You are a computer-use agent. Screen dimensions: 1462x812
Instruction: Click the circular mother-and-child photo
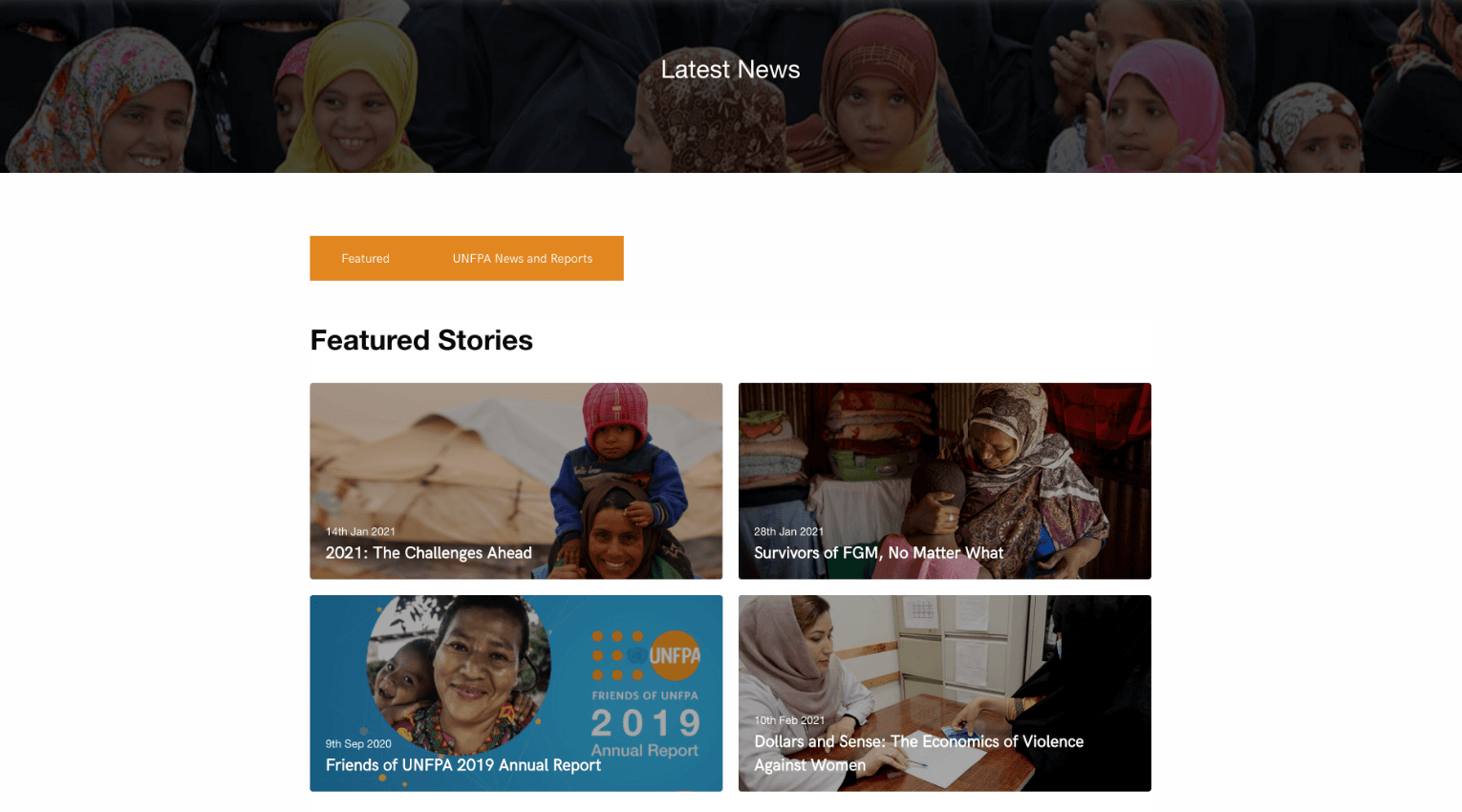[459, 673]
